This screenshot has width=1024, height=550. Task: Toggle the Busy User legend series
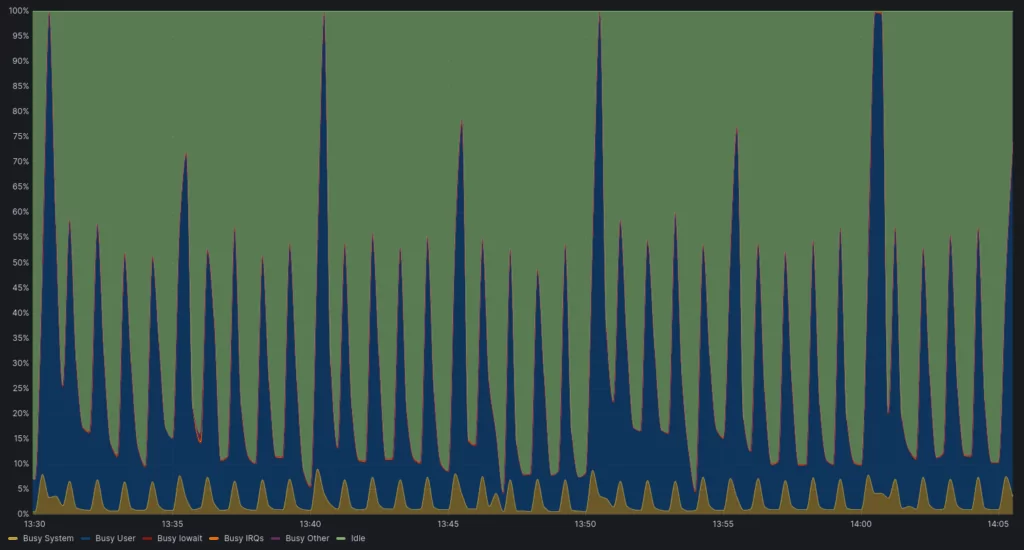(x=115, y=538)
